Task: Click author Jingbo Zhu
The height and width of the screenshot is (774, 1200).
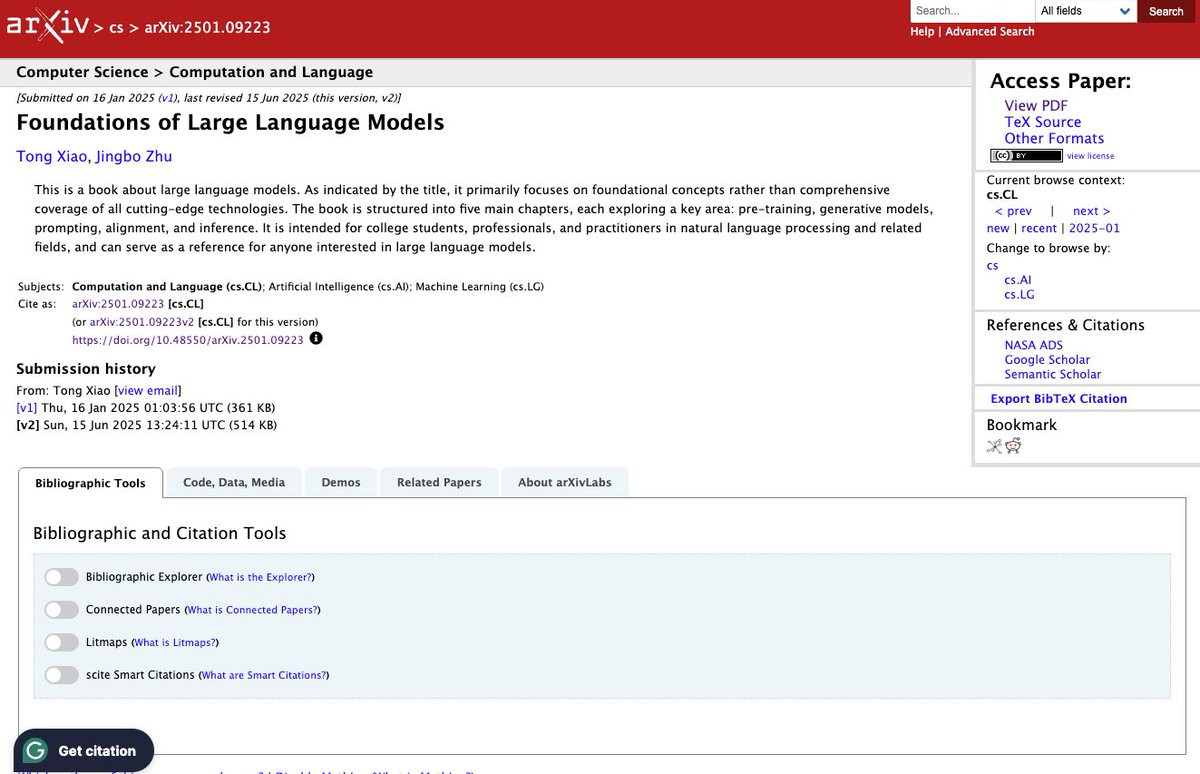Action: (x=133, y=156)
